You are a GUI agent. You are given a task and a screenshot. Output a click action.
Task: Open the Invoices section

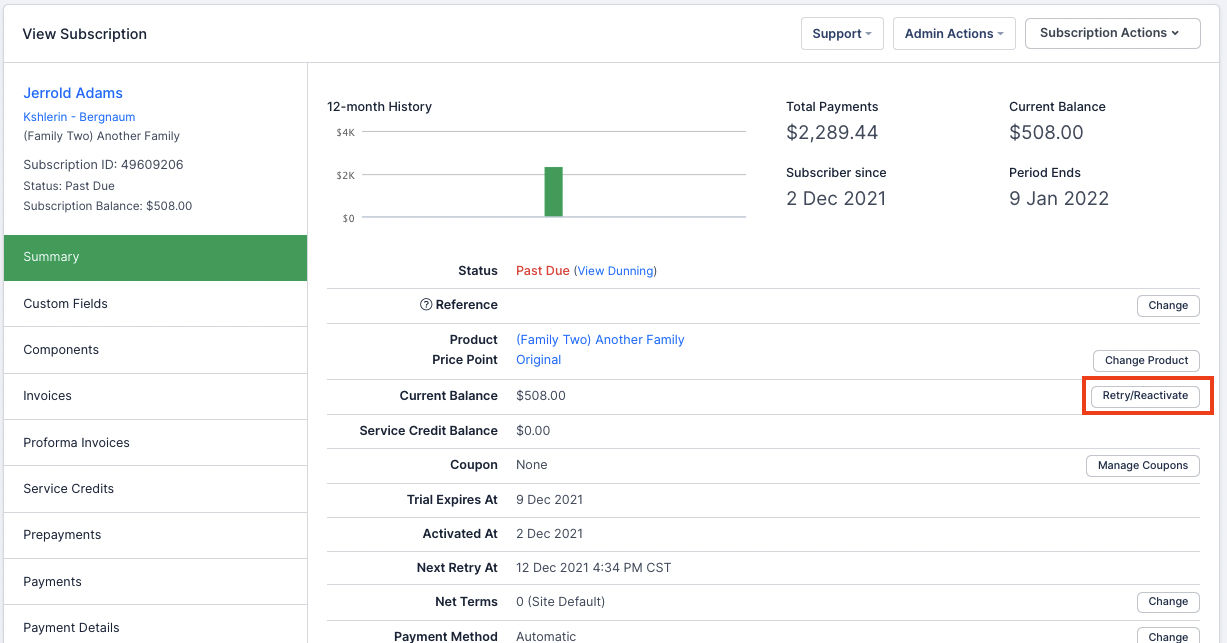click(x=155, y=396)
